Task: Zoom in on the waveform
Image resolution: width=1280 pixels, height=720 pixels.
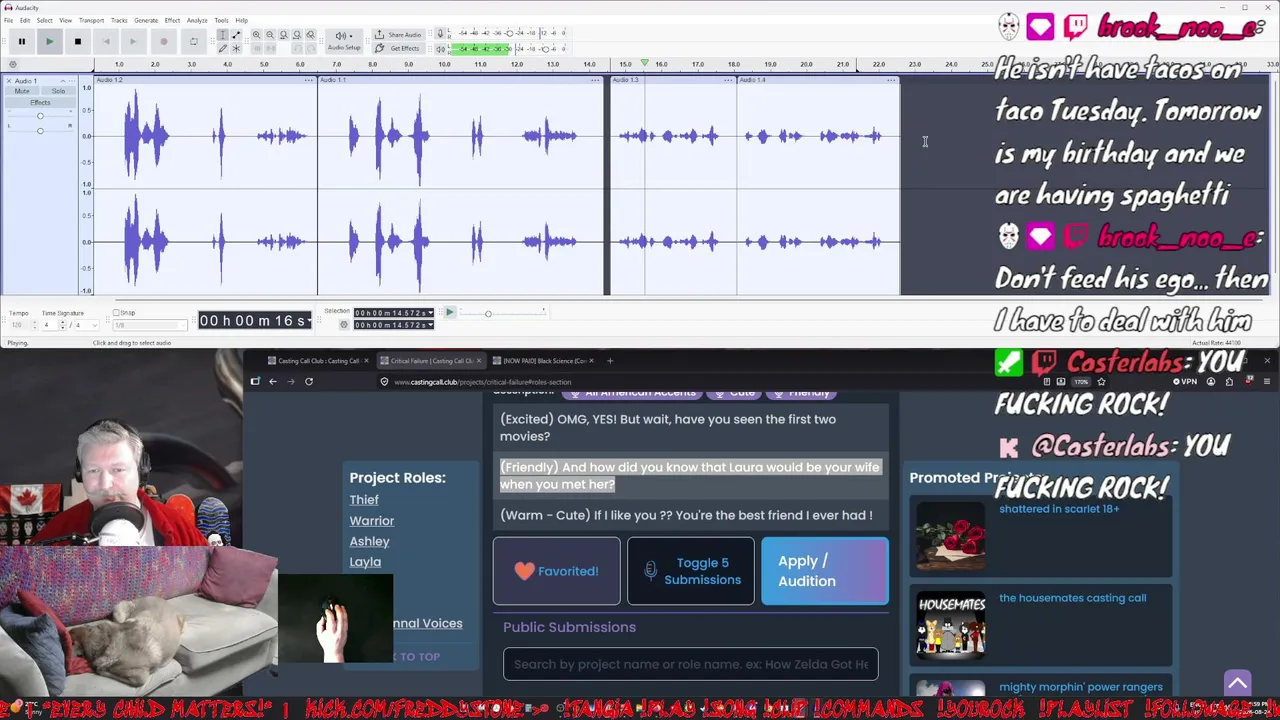Action: coord(256,35)
